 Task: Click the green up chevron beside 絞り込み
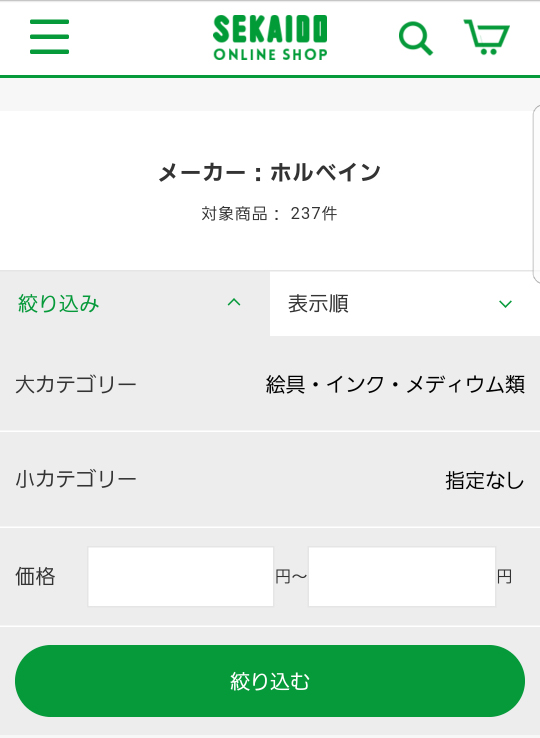coord(234,303)
